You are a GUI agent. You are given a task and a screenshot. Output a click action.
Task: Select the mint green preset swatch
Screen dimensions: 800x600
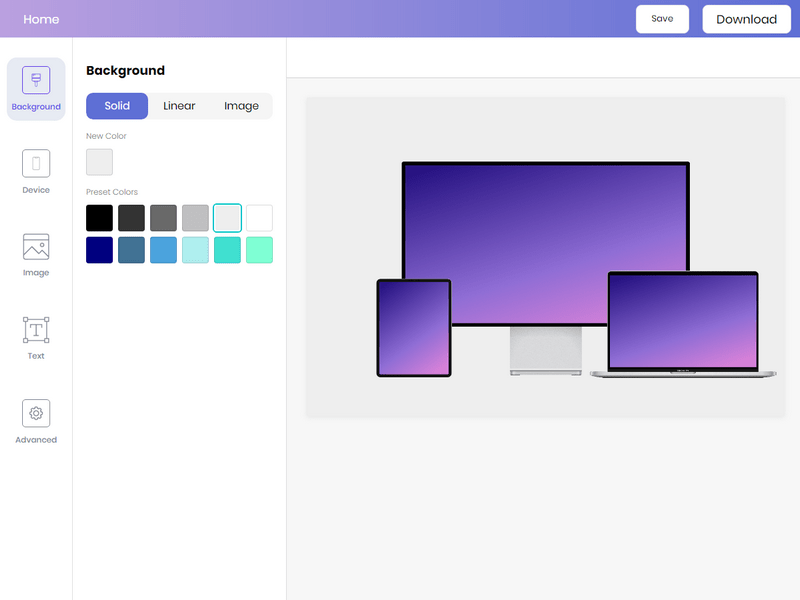coord(260,250)
